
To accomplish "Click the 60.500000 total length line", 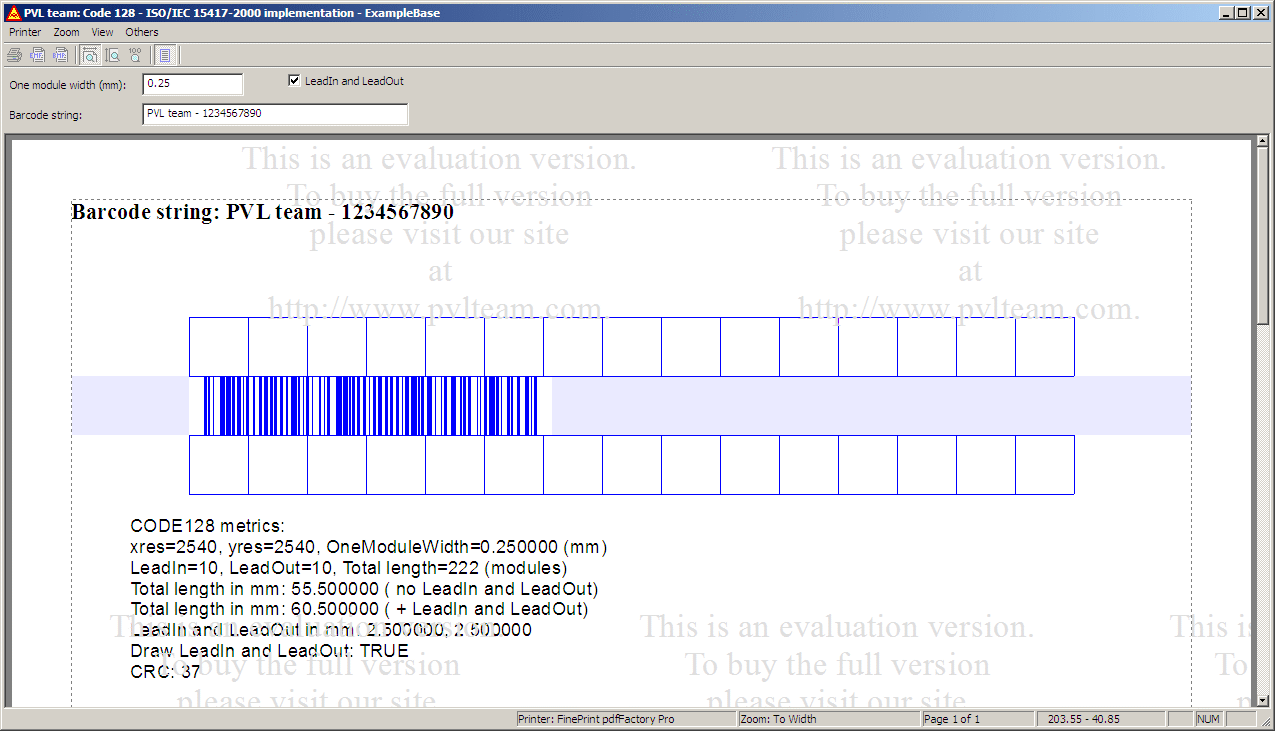I will tap(360, 609).
